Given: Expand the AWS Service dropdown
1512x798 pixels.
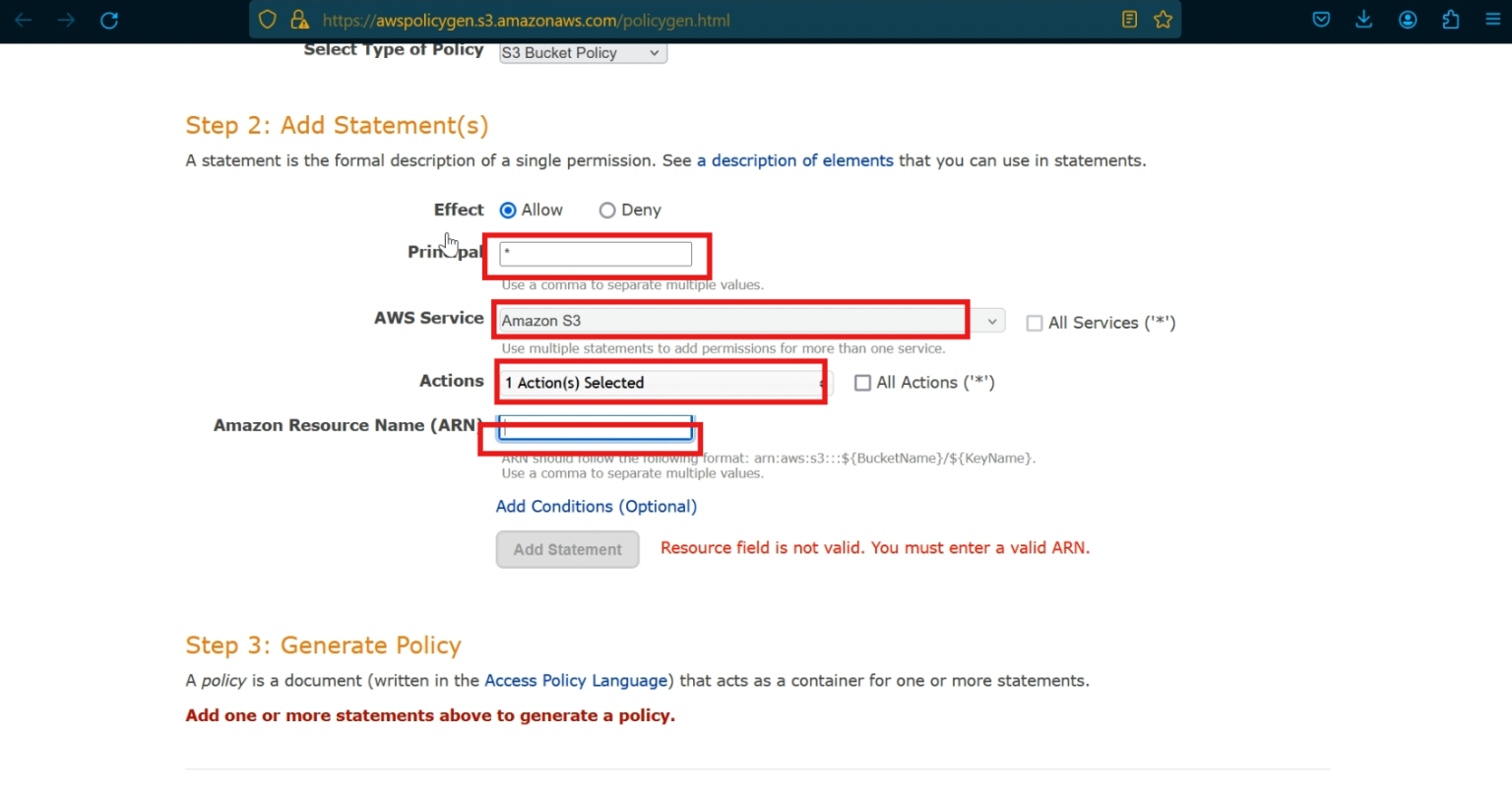Looking at the screenshot, I should pos(990,320).
